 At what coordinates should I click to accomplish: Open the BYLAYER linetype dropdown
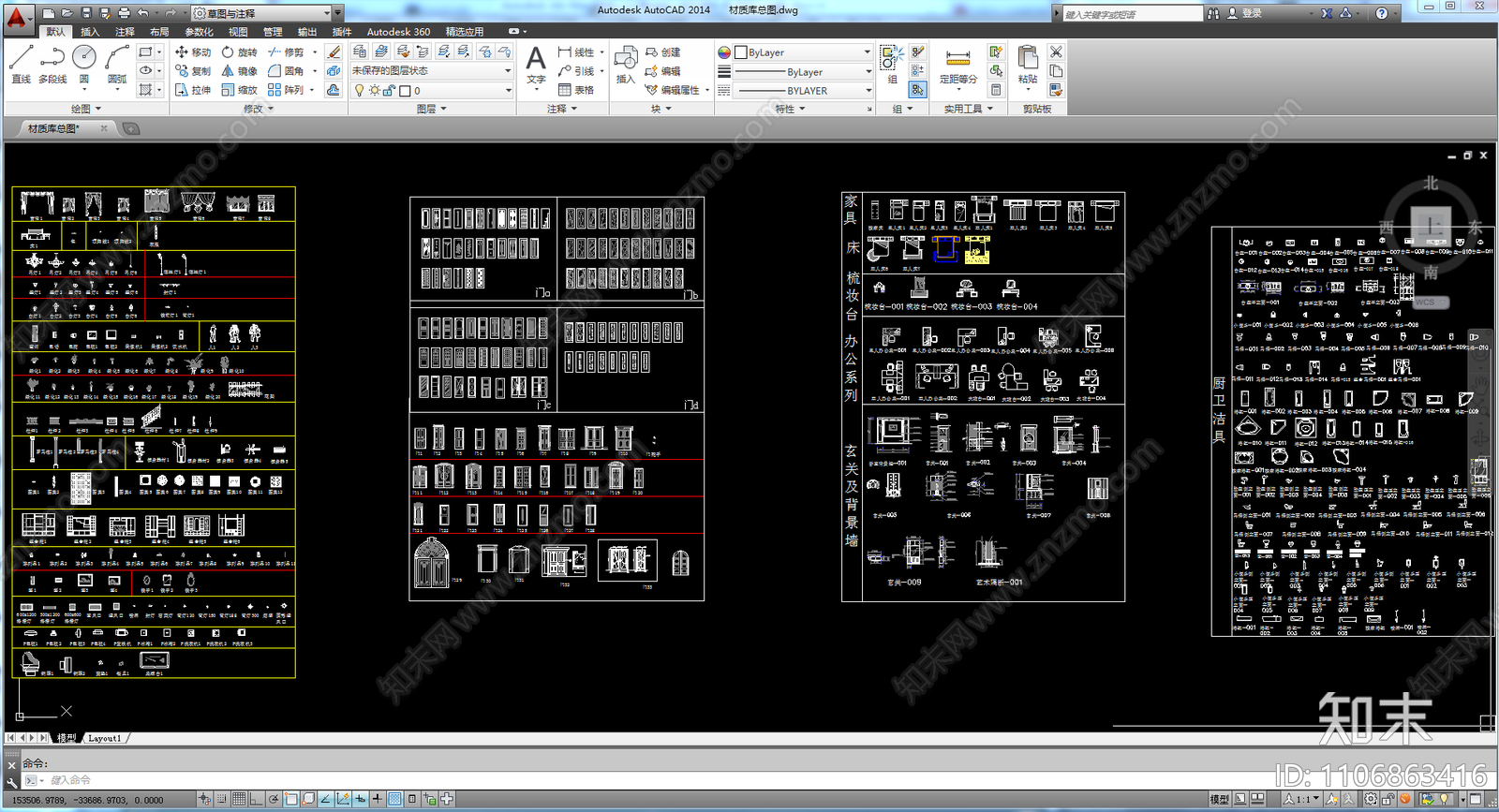point(802,91)
